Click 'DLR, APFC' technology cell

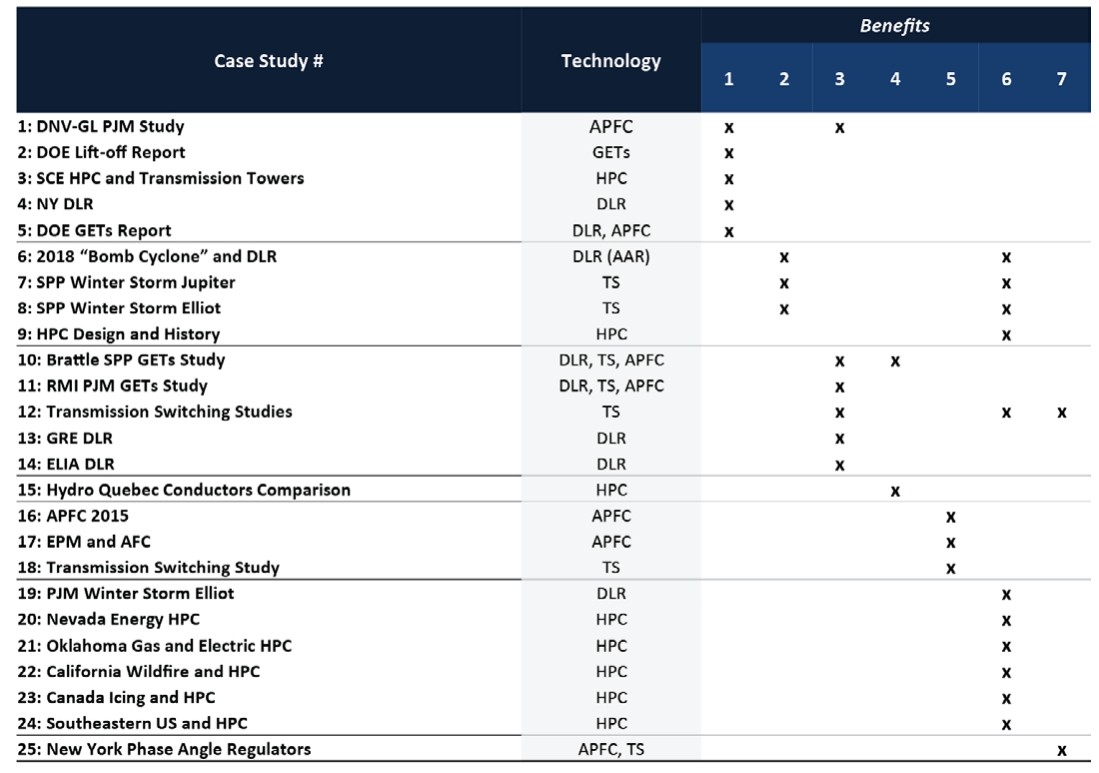610,231
